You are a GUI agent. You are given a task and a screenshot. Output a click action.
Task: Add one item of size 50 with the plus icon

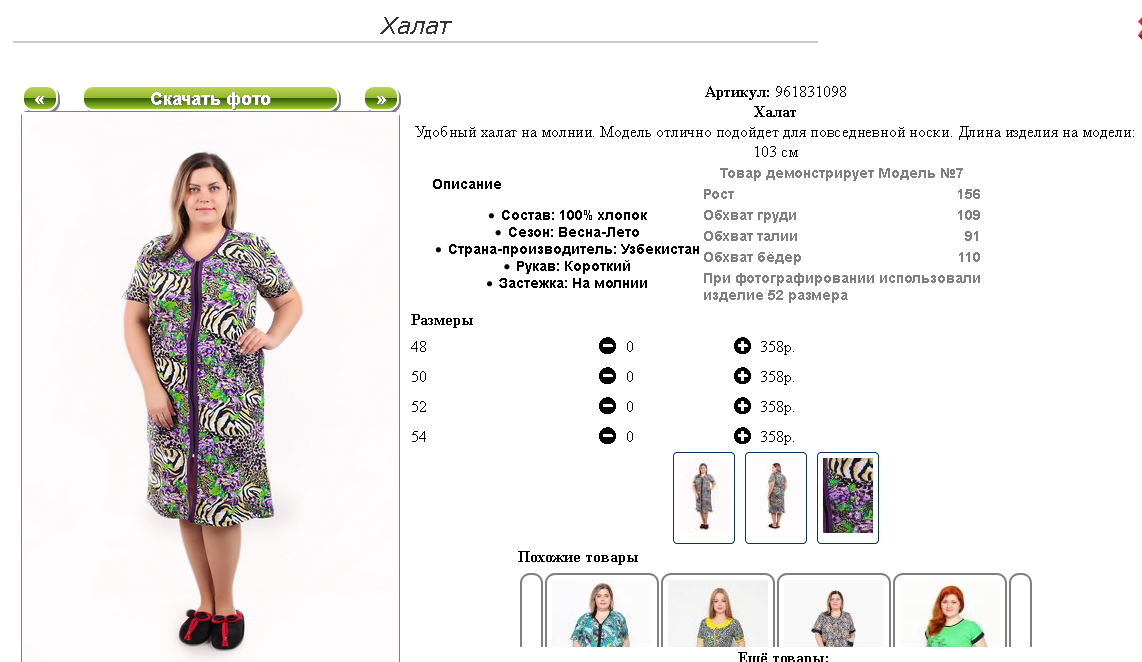[x=742, y=376]
